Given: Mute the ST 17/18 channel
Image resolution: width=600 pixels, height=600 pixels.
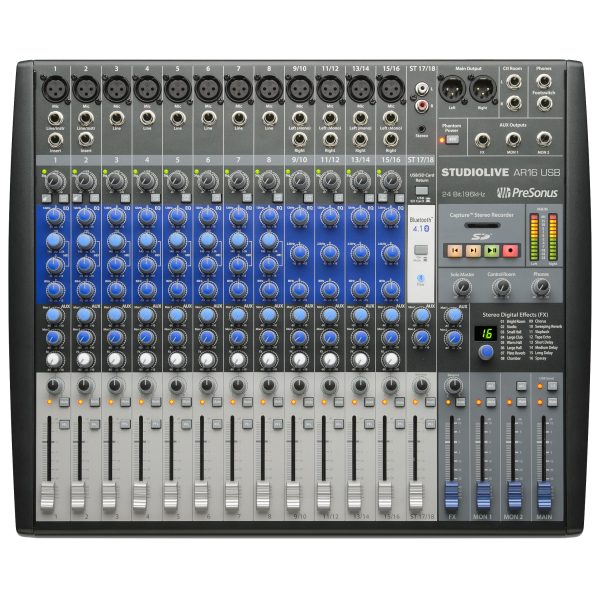Looking at the screenshot, I should pyautogui.click(x=430, y=402).
